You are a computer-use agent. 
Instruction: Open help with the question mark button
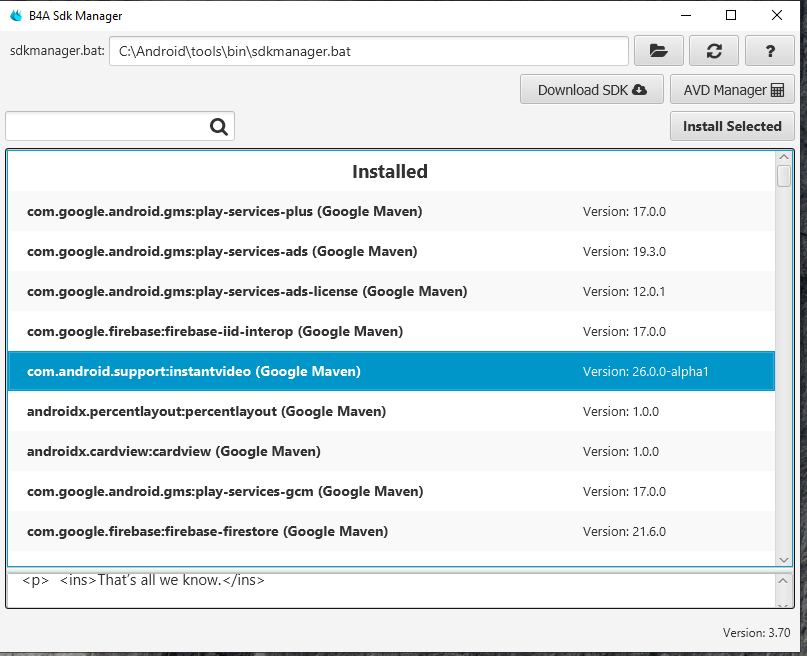pos(770,51)
